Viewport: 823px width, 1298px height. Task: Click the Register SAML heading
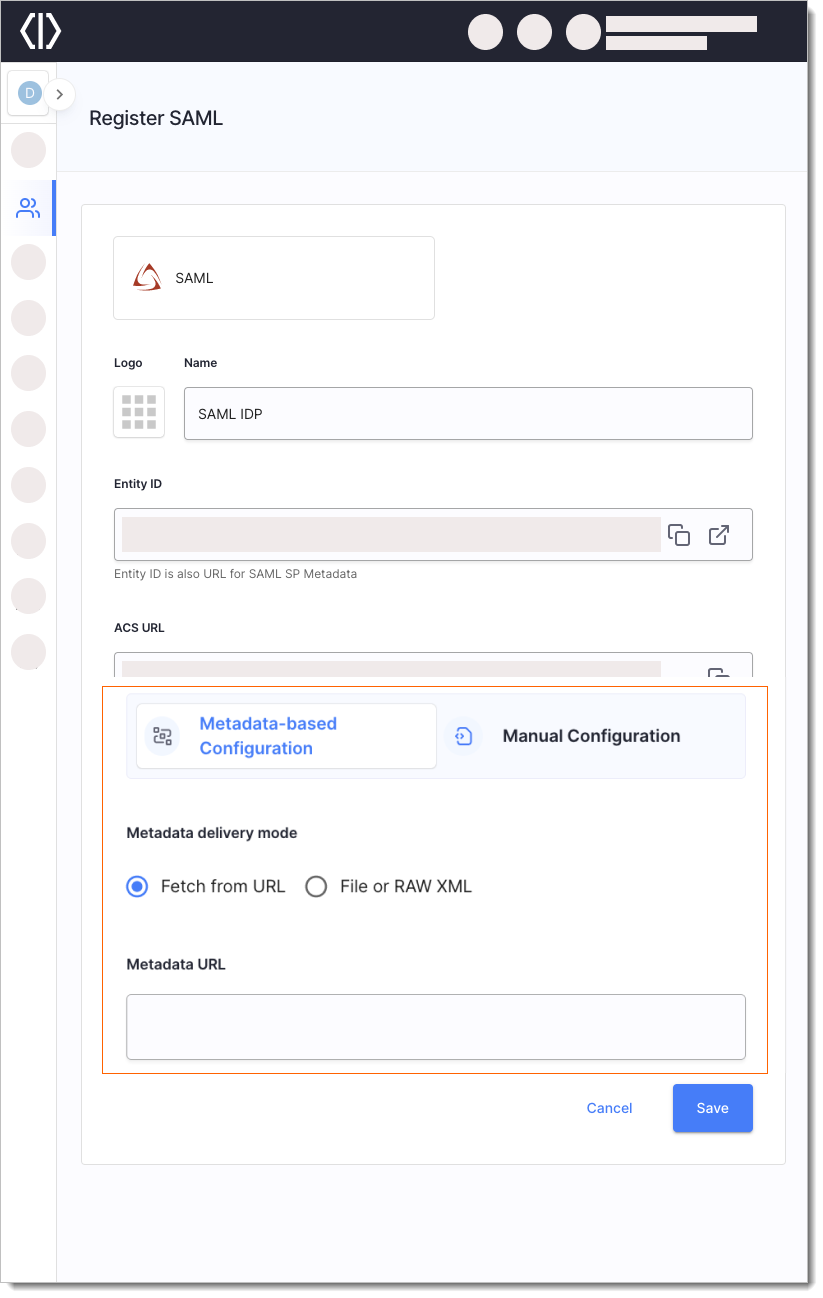(x=156, y=118)
